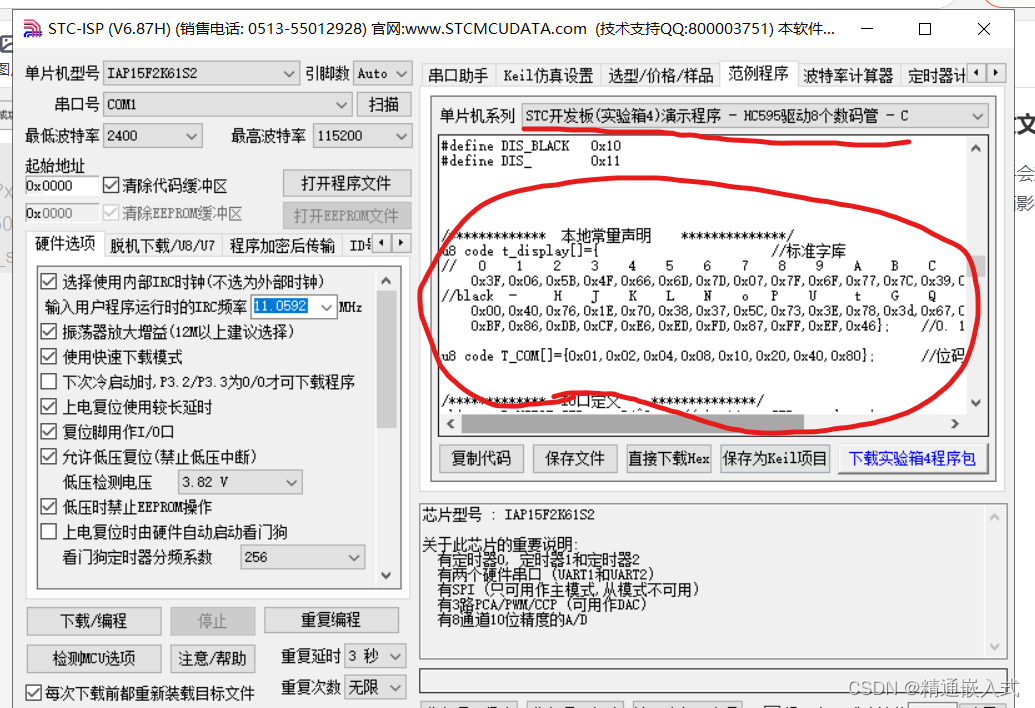The image size is (1035, 708).
Task: Open 最低波特率 2400 dropdown
Action: click(152, 136)
